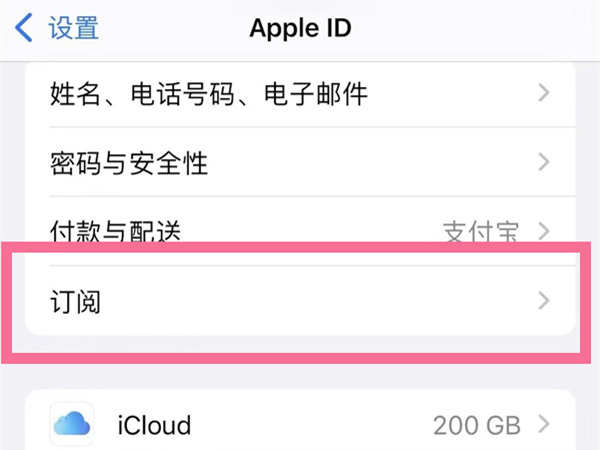Tap the blue back chevron icon
The image size is (600, 450).
26,27
